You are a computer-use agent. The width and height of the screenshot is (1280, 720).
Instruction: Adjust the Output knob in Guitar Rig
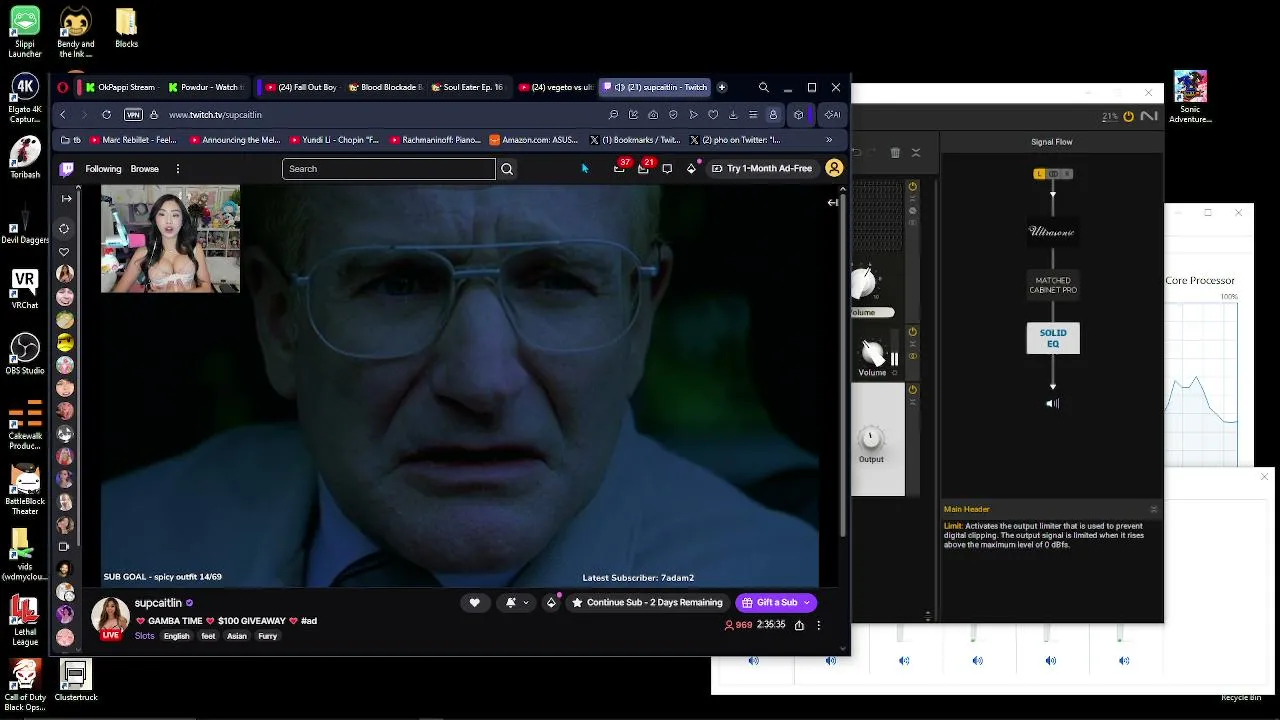(871, 439)
